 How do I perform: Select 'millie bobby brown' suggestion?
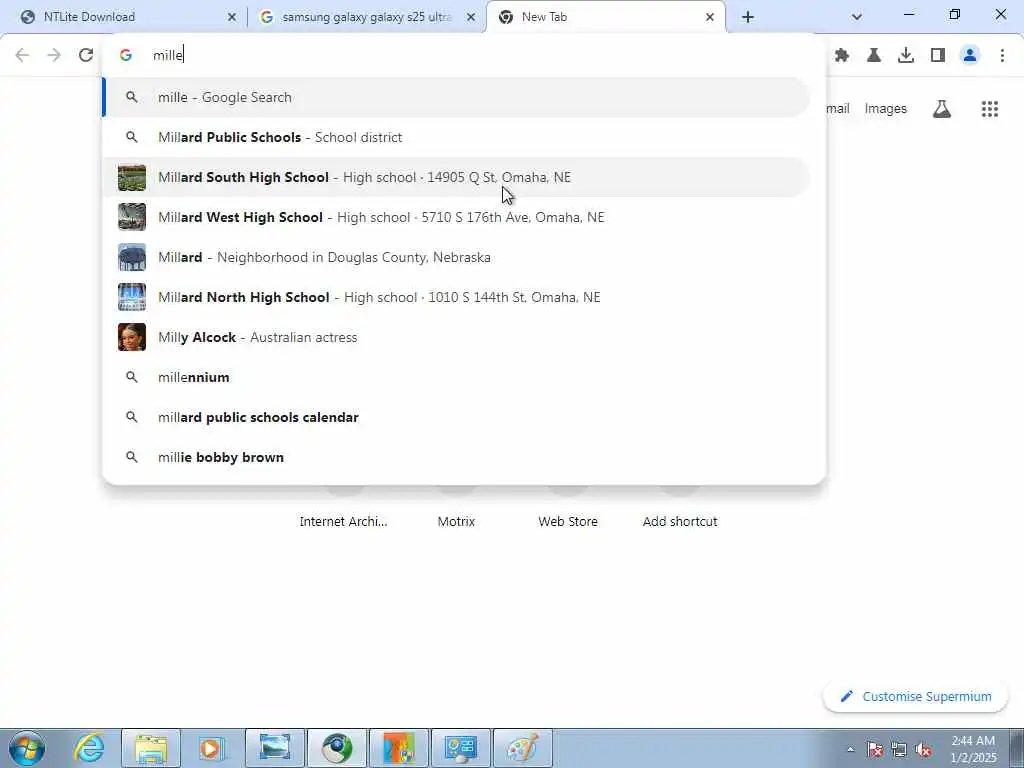tap(456, 457)
